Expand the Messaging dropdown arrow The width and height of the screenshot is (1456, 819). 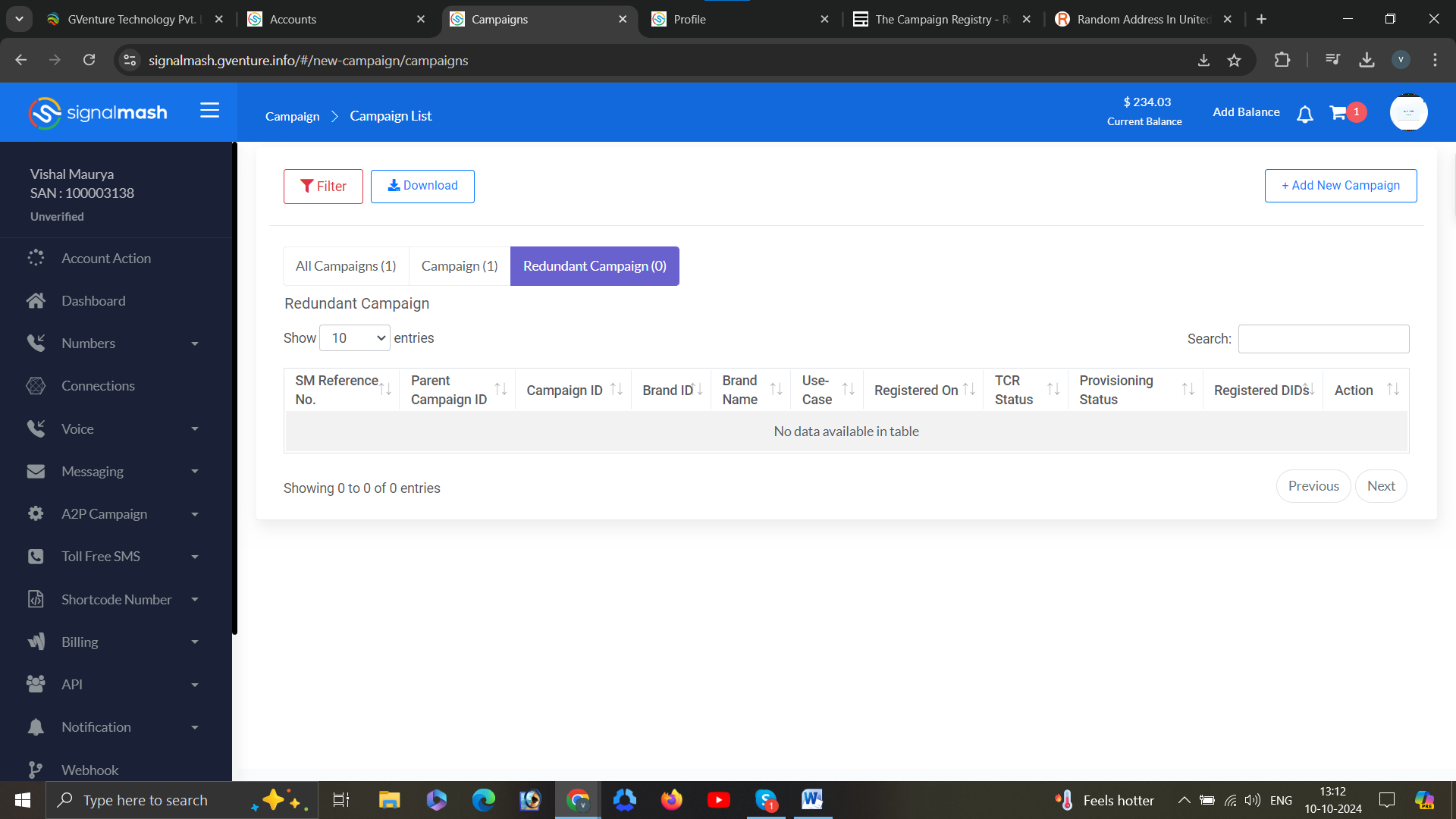[195, 472]
